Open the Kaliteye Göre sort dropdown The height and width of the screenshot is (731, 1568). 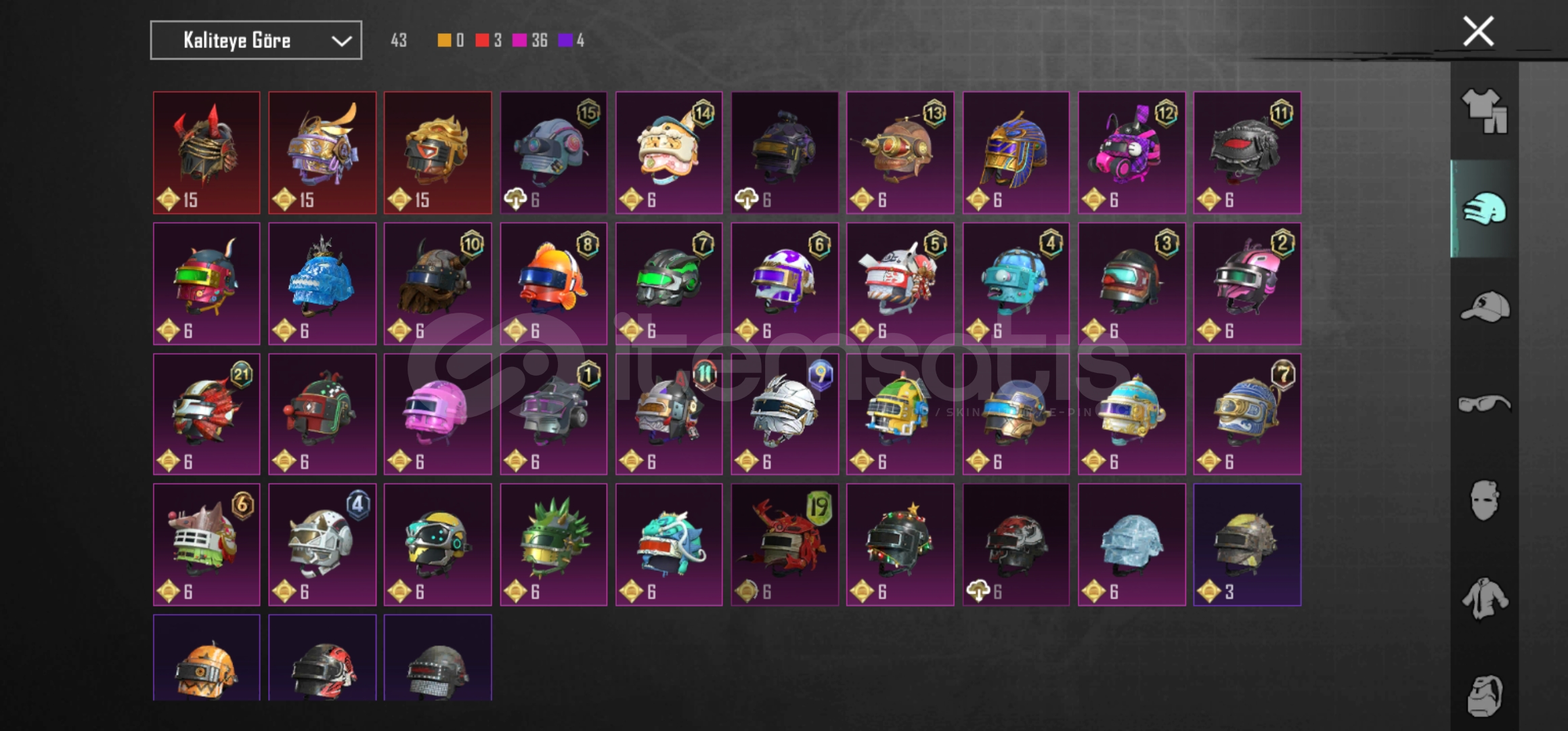[256, 41]
